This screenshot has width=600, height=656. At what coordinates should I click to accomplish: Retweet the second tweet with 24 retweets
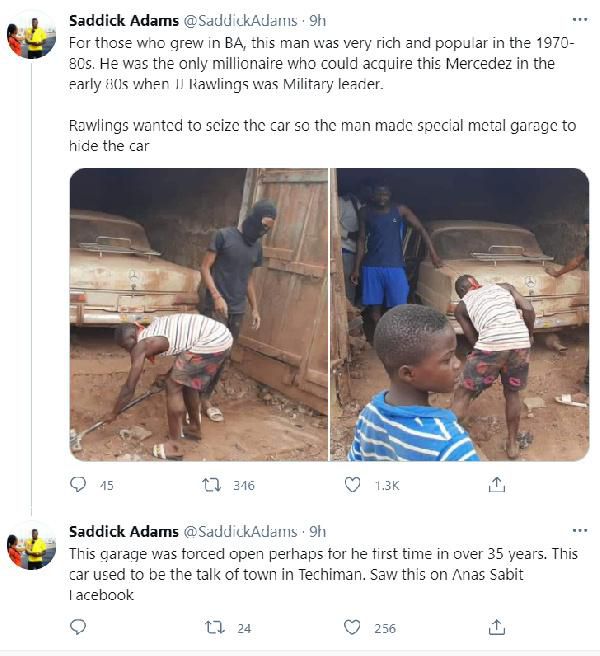pos(211,628)
